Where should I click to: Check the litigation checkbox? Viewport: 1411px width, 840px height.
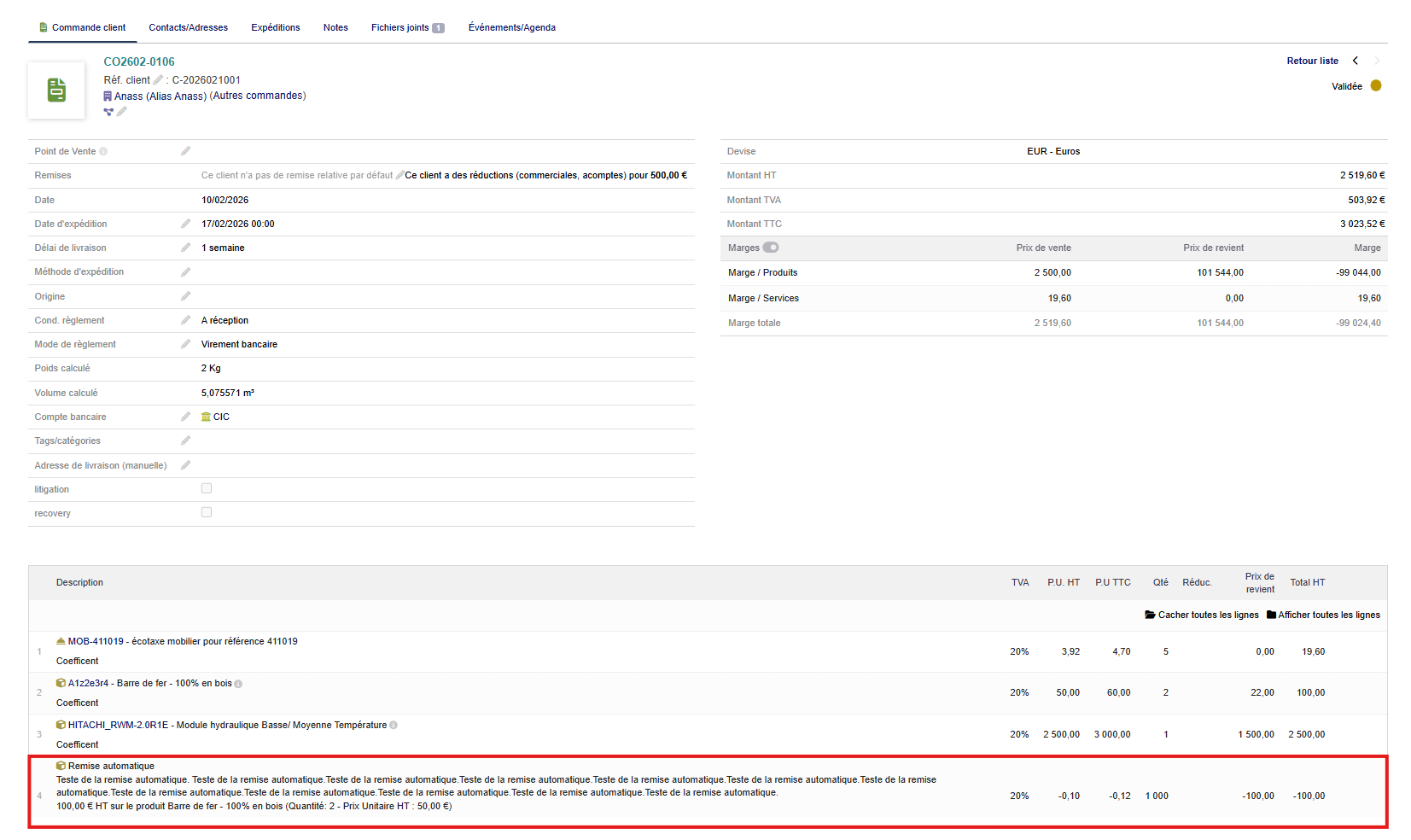(207, 488)
